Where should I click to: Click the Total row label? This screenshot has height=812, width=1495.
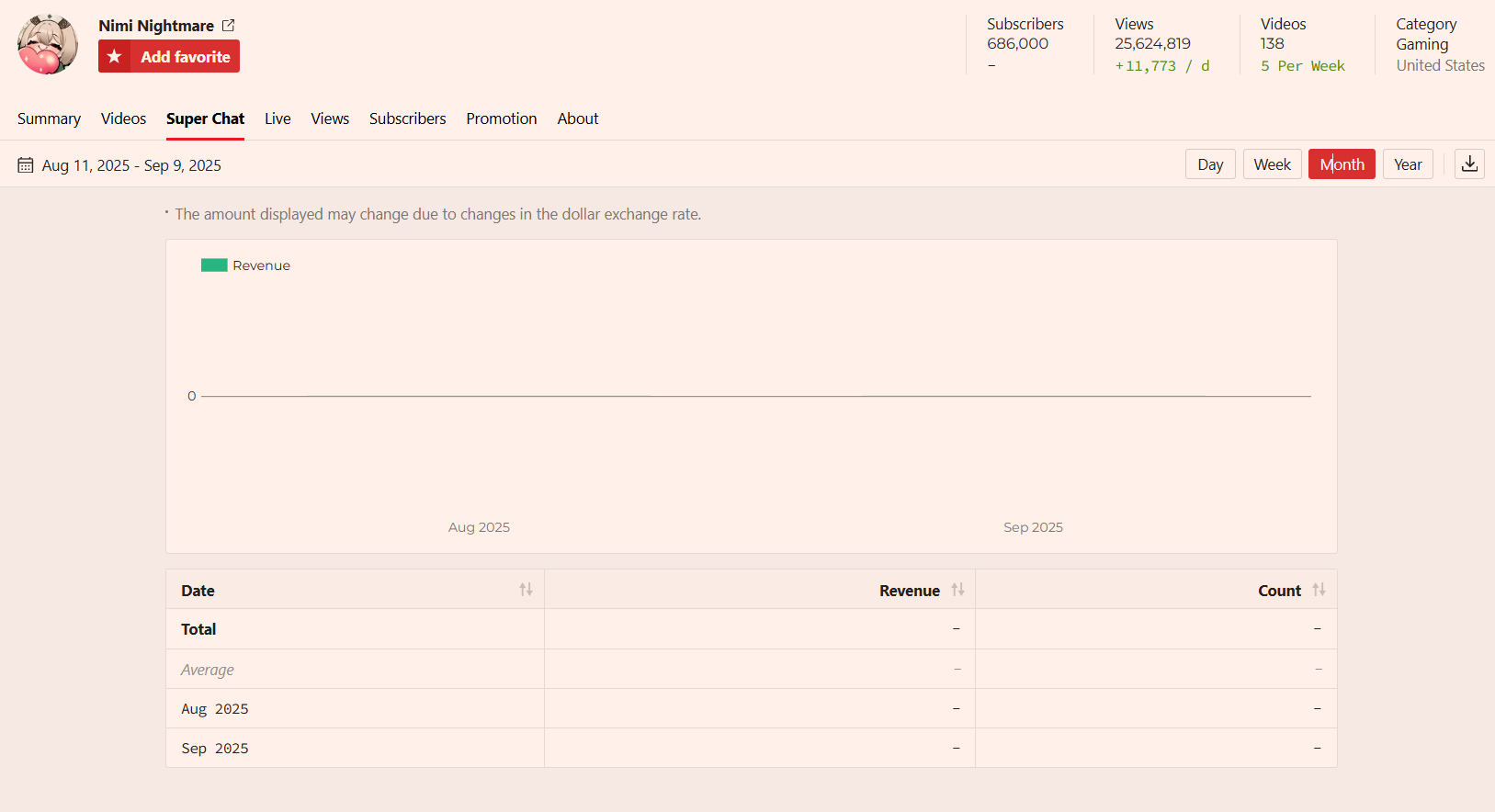(198, 629)
